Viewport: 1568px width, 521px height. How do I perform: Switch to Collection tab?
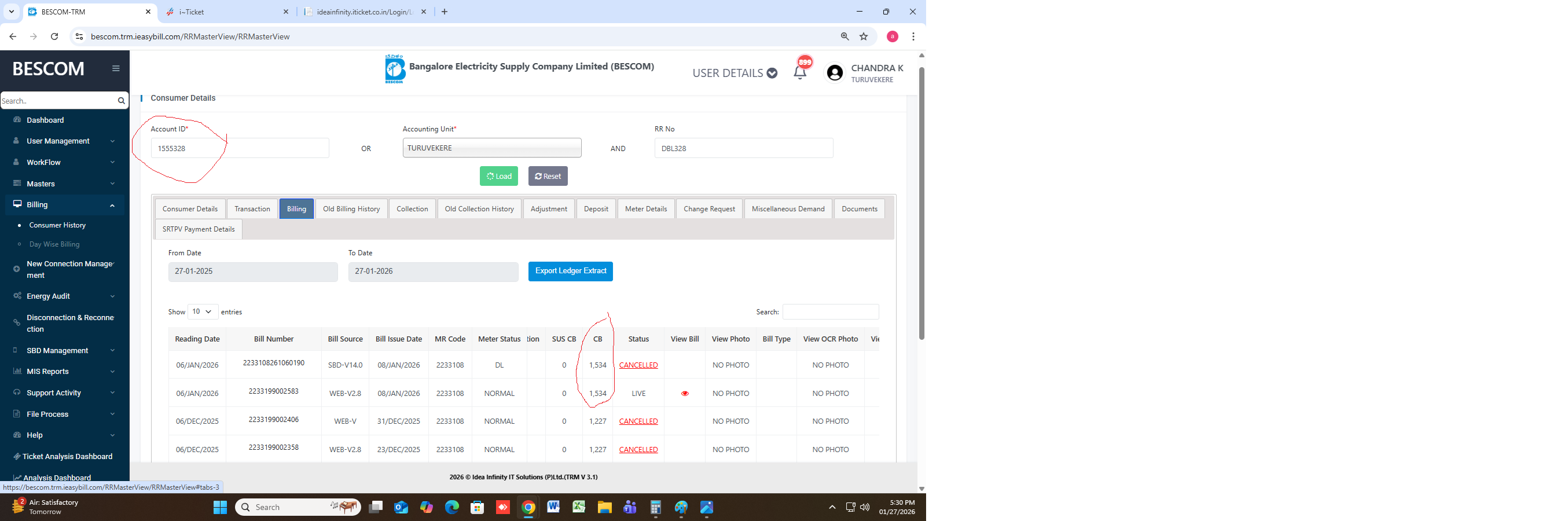tap(412, 209)
